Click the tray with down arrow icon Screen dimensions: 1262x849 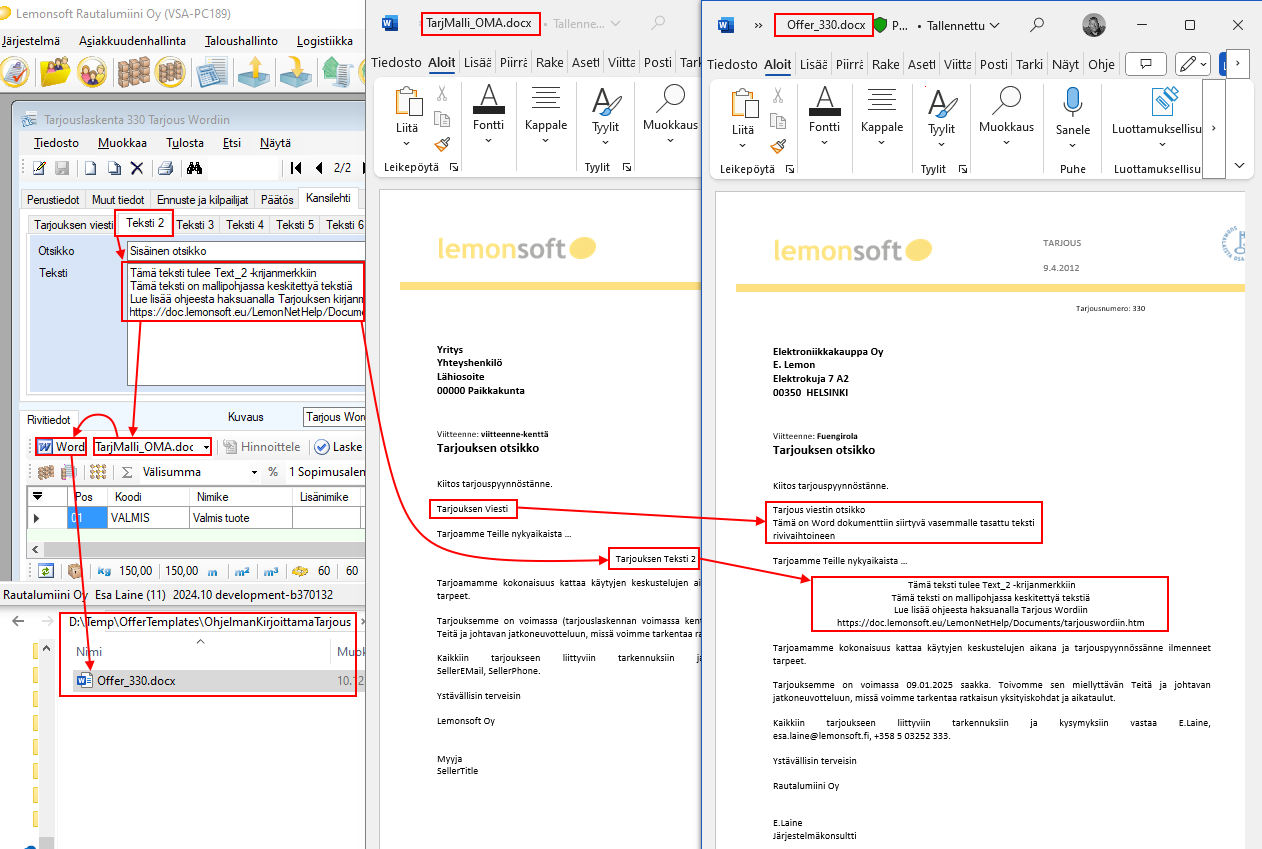pyautogui.click(x=294, y=72)
